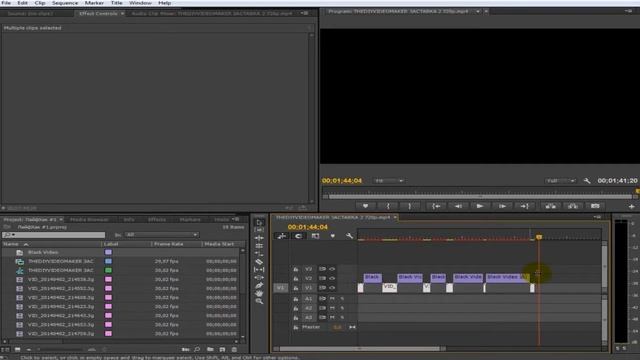640x360 pixels.
Task: Step forward one frame
Action: pyautogui.click(x=502, y=206)
